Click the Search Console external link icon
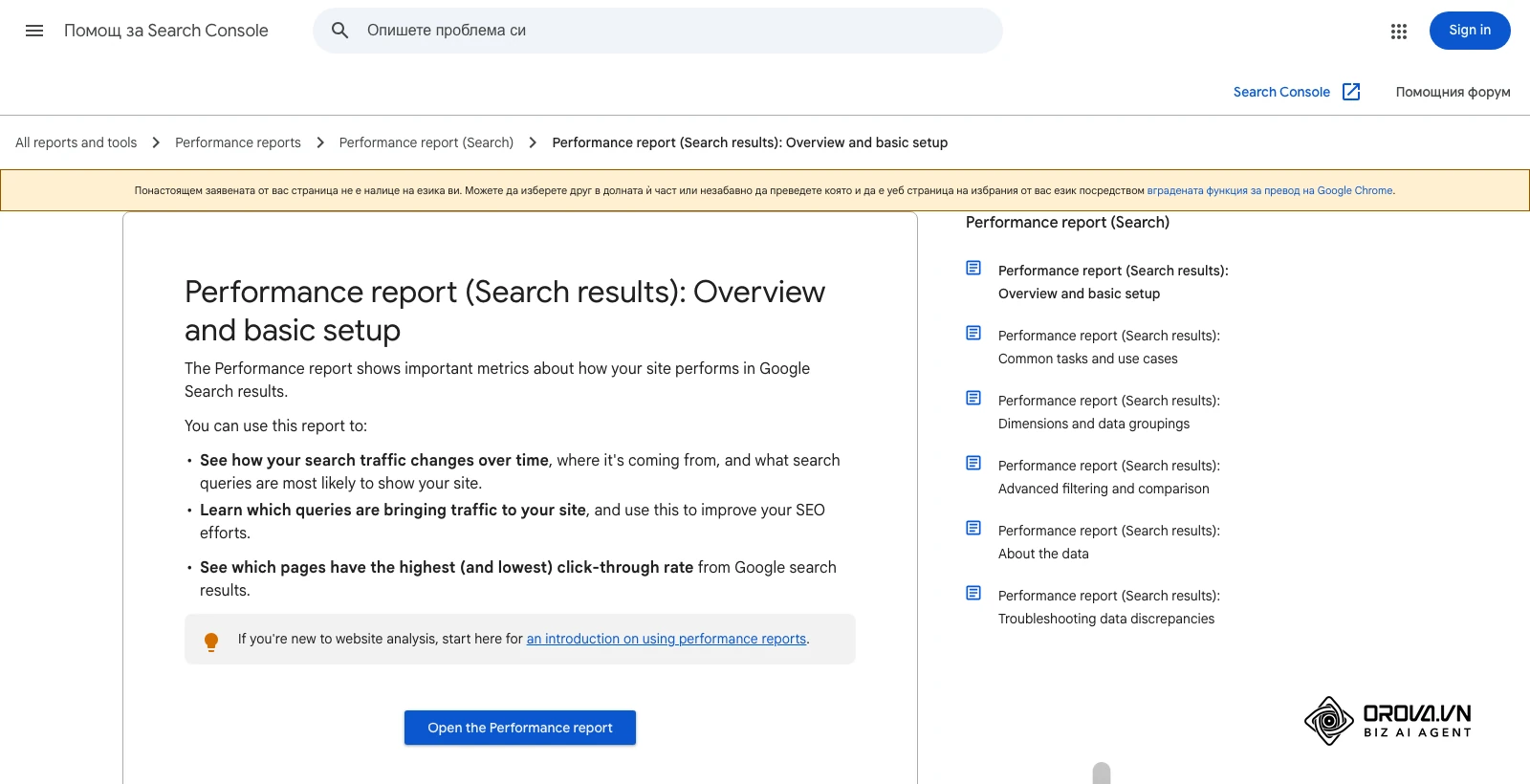Screen dimensions: 1530x784 click(x=1351, y=92)
